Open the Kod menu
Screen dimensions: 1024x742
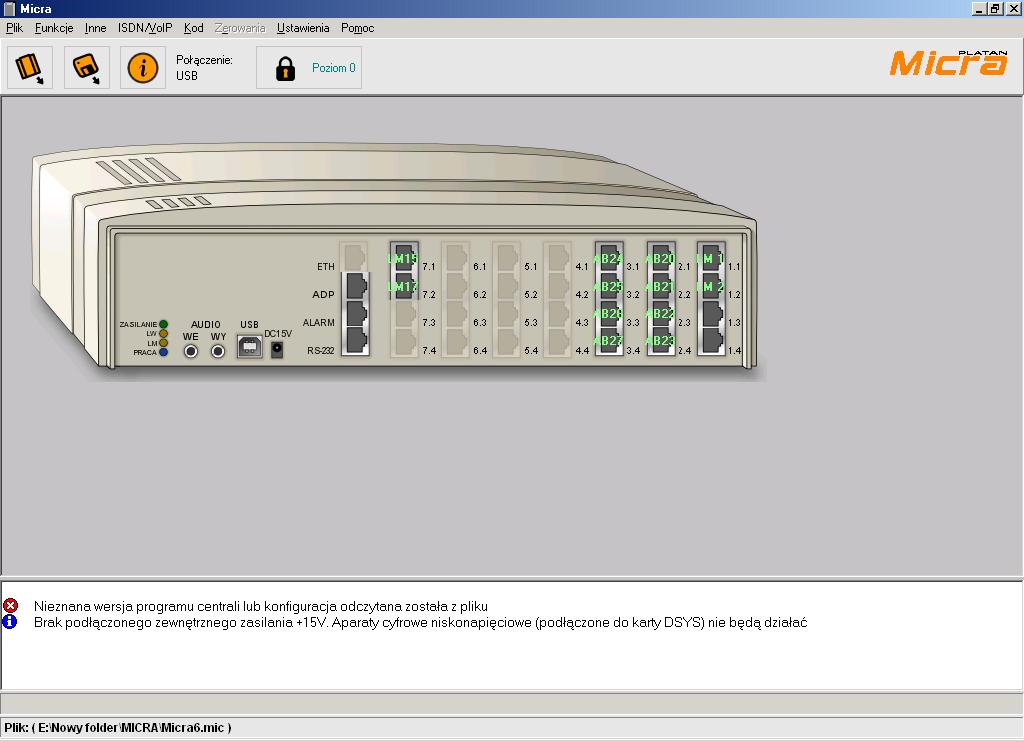coord(193,27)
